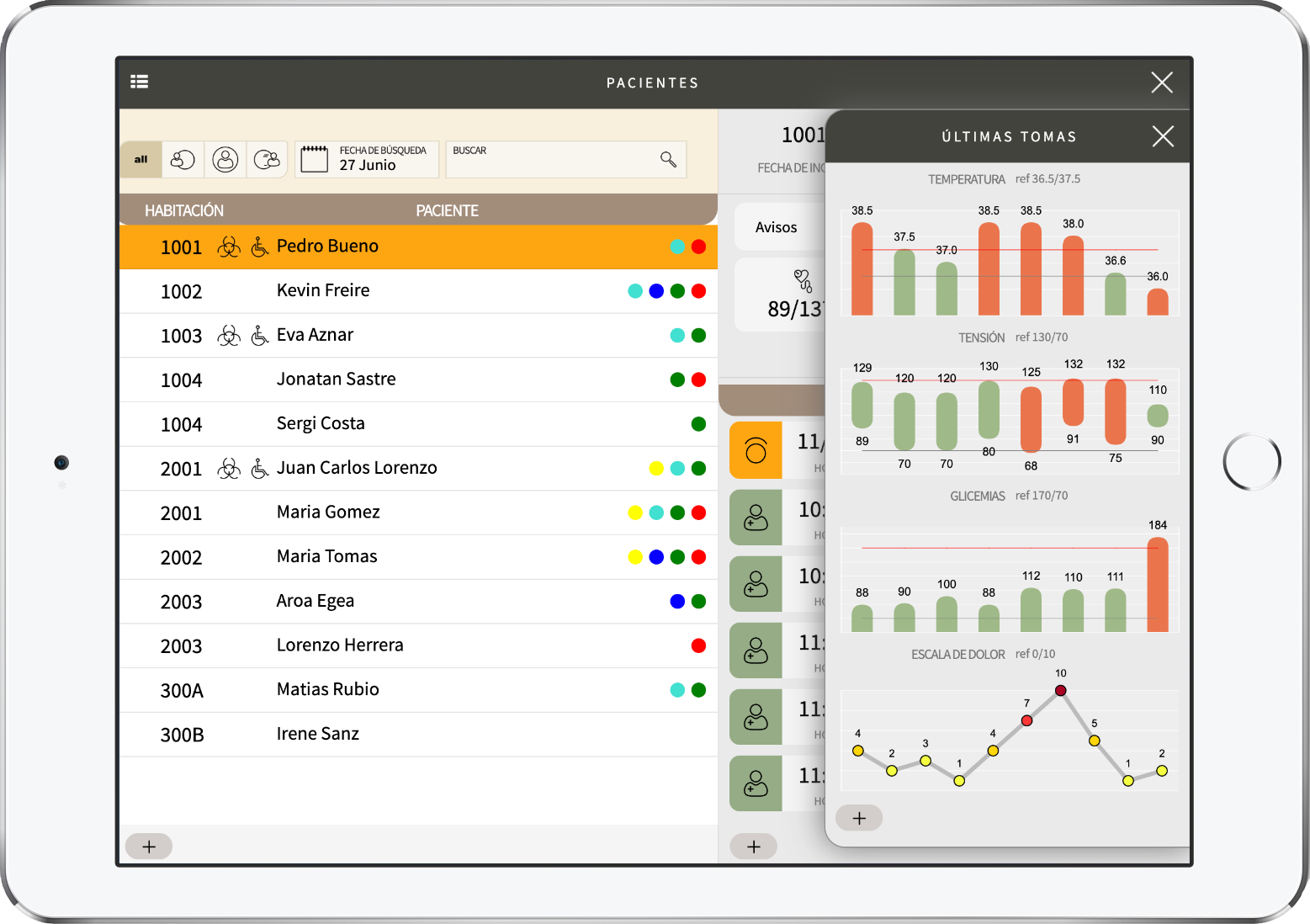Viewport: 1310px width, 924px height.
Task: Select patient Kevin Freire in room 1002
Action: click(323, 291)
